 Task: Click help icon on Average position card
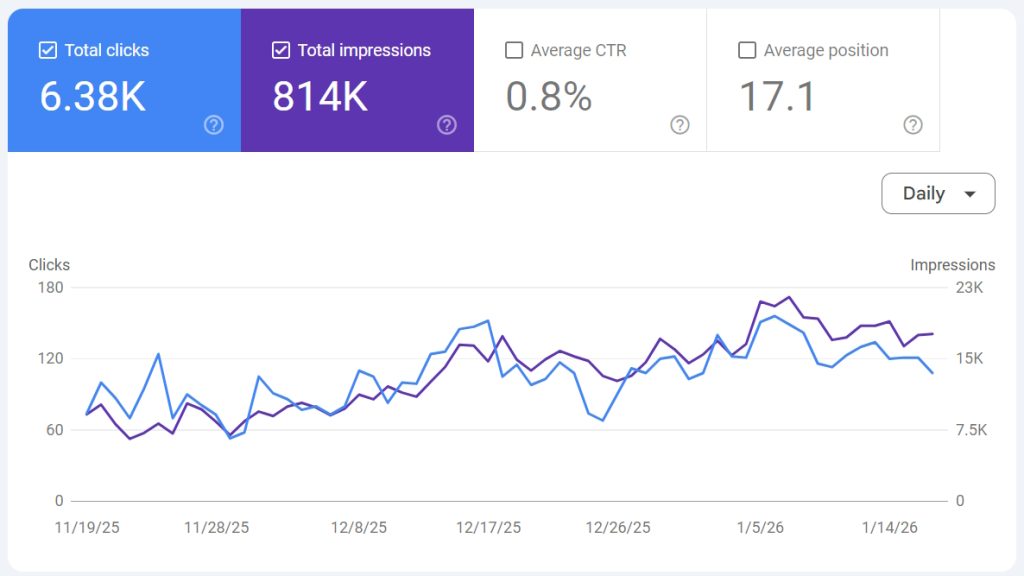point(913,125)
